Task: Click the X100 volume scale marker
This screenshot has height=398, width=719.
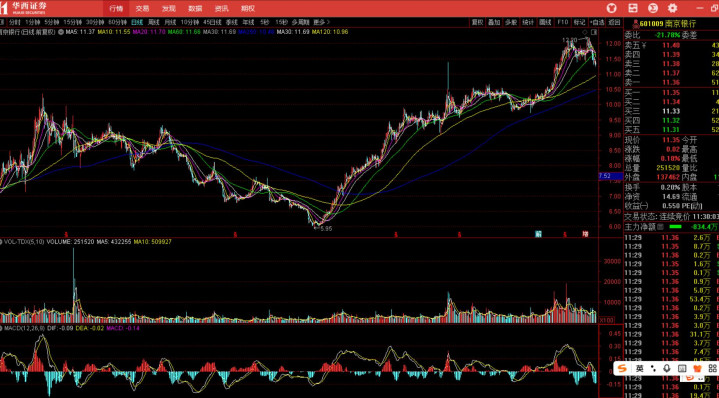Action: point(606,320)
